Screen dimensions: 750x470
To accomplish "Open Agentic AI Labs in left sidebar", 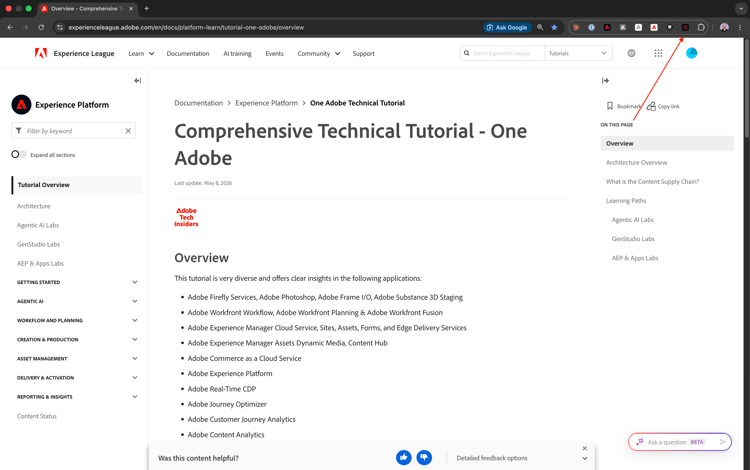I will coord(38,225).
